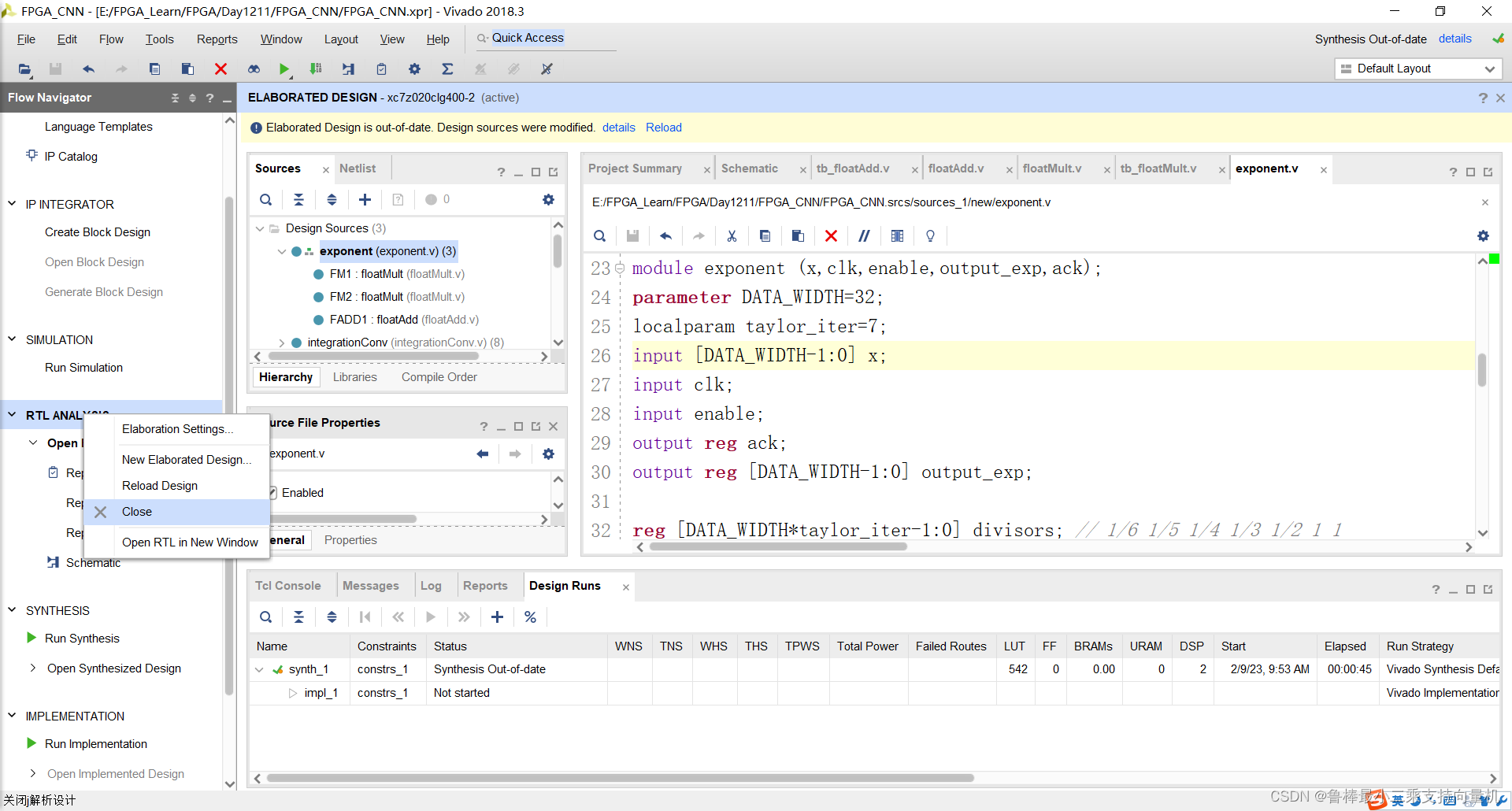
Task: Open the binoculars find icon in main toolbar
Action: point(254,69)
